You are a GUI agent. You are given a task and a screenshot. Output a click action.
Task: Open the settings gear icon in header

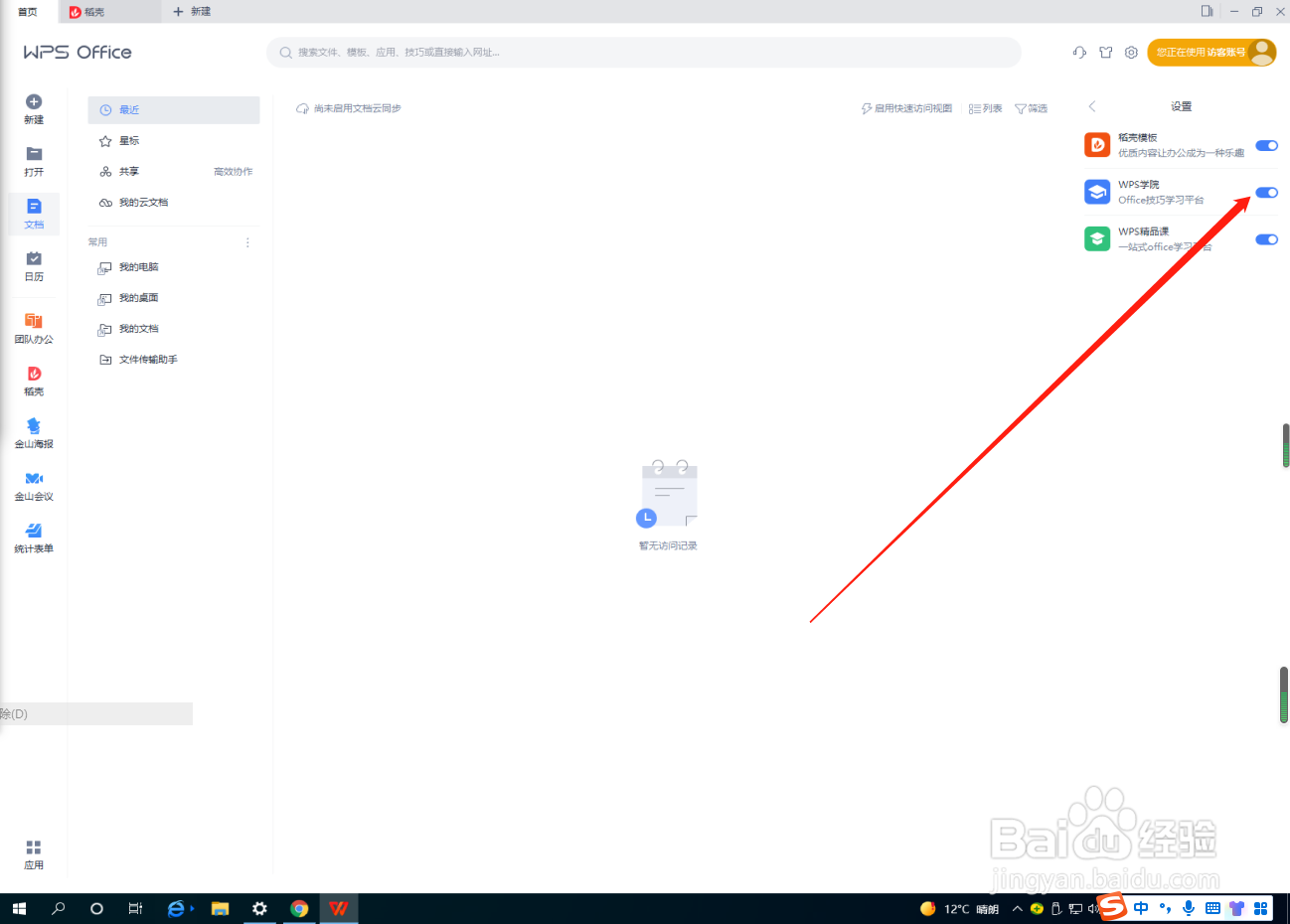1131,53
